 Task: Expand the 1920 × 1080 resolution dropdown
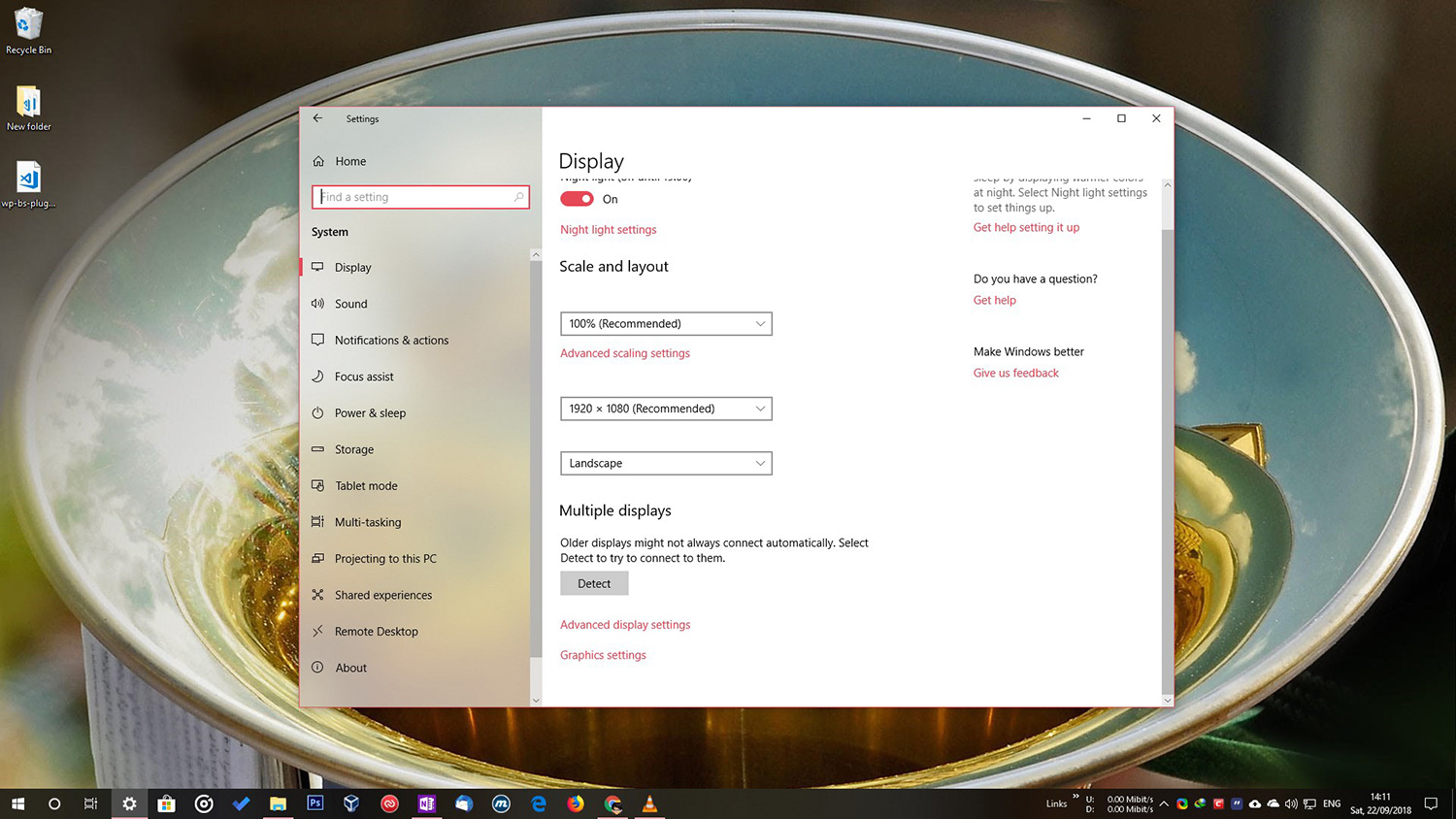tap(666, 409)
